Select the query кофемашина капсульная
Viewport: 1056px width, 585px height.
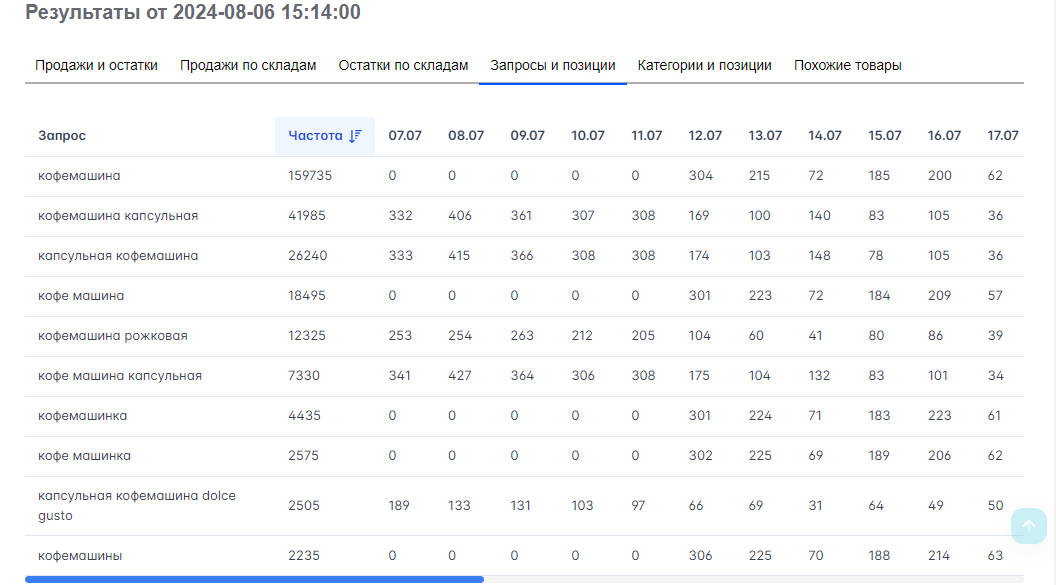tap(118, 215)
